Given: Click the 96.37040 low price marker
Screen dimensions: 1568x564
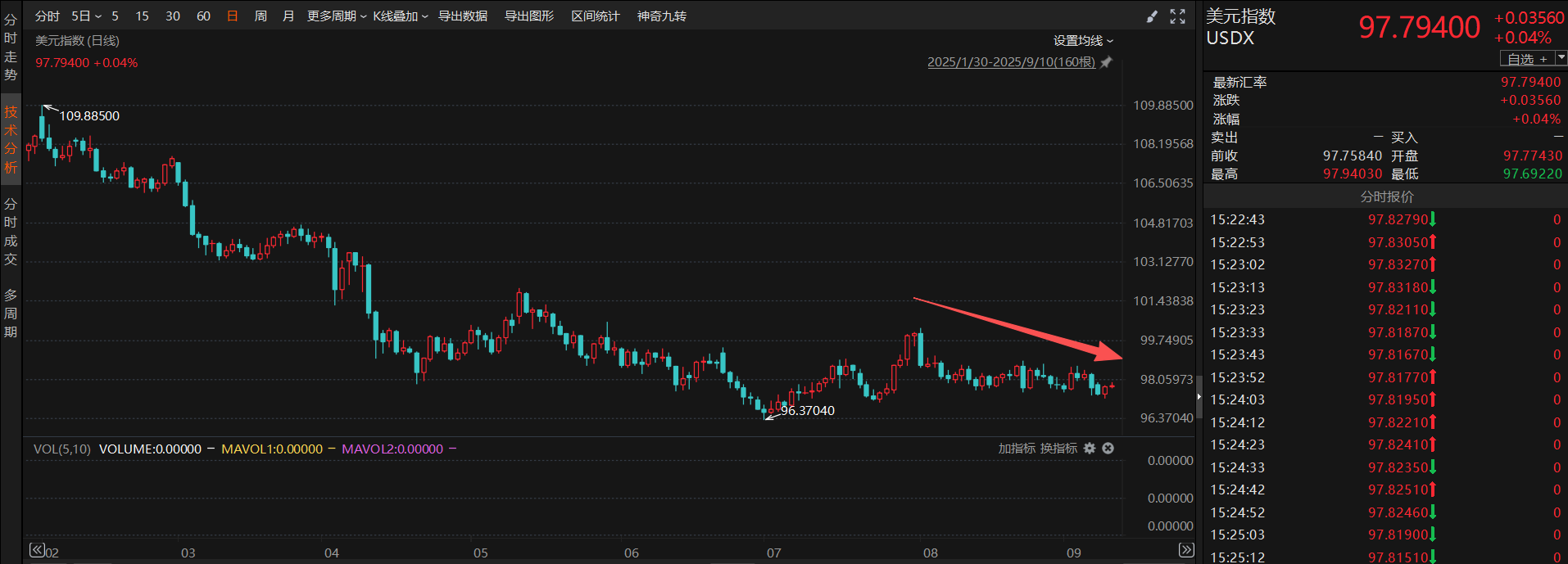Looking at the screenshot, I should [808, 411].
